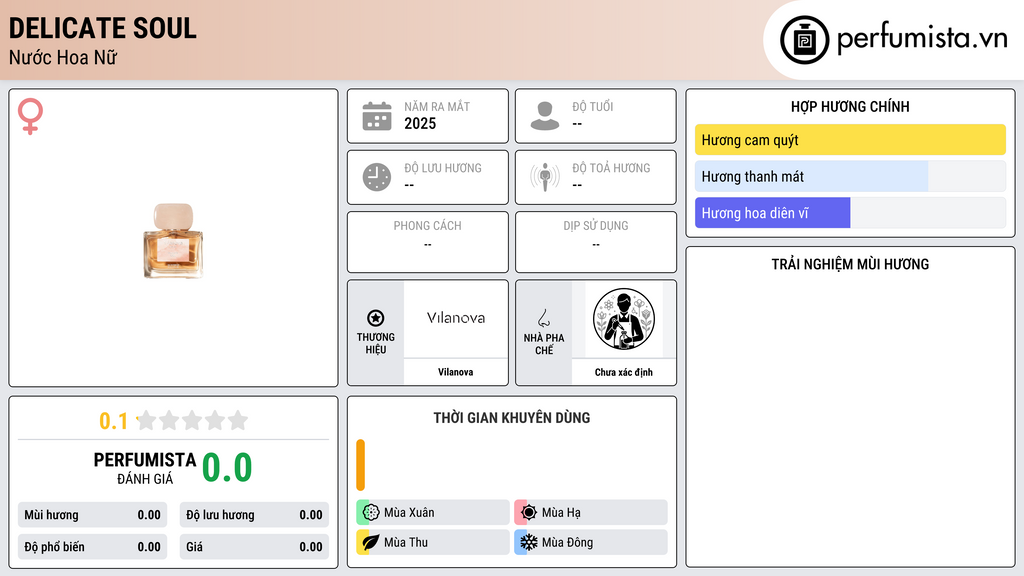Click the Dịp sử dụng card
1024x576 pixels.
pos(596,242)
